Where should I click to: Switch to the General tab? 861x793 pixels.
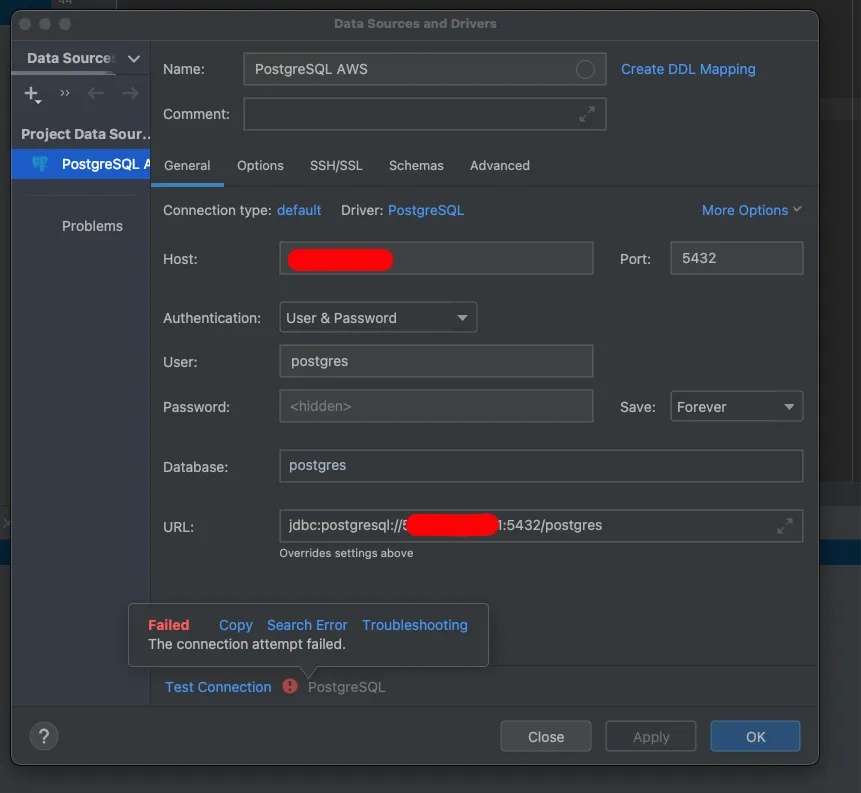click(187, 165)
